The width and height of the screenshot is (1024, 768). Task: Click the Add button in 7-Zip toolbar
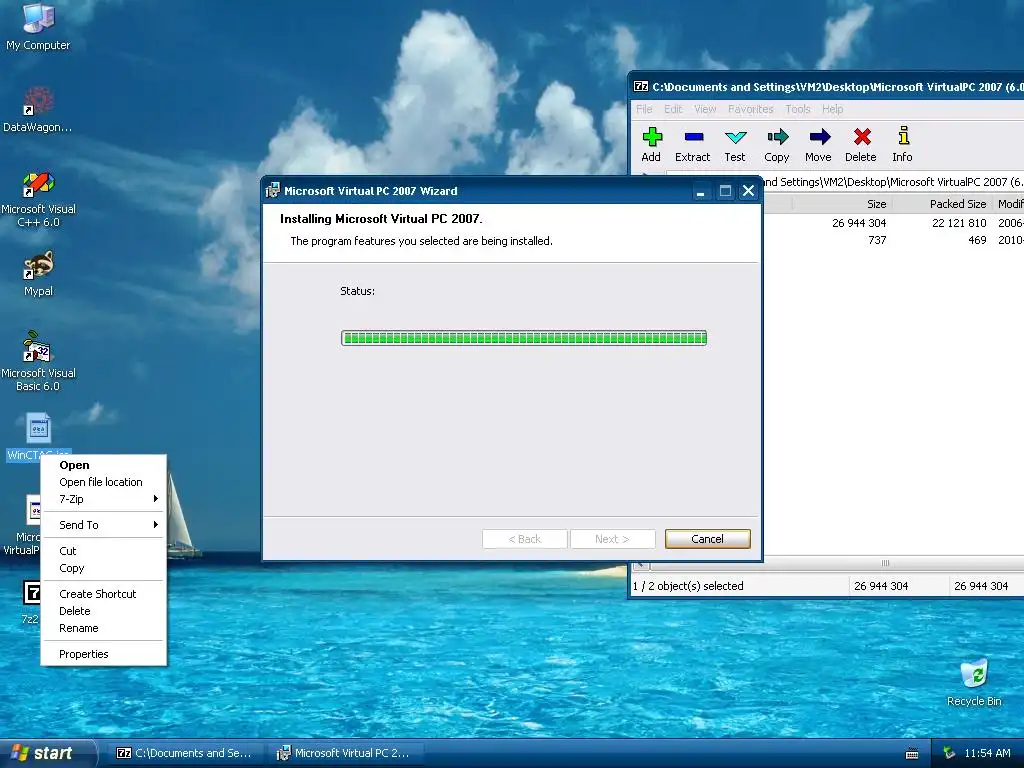[651, 144]
